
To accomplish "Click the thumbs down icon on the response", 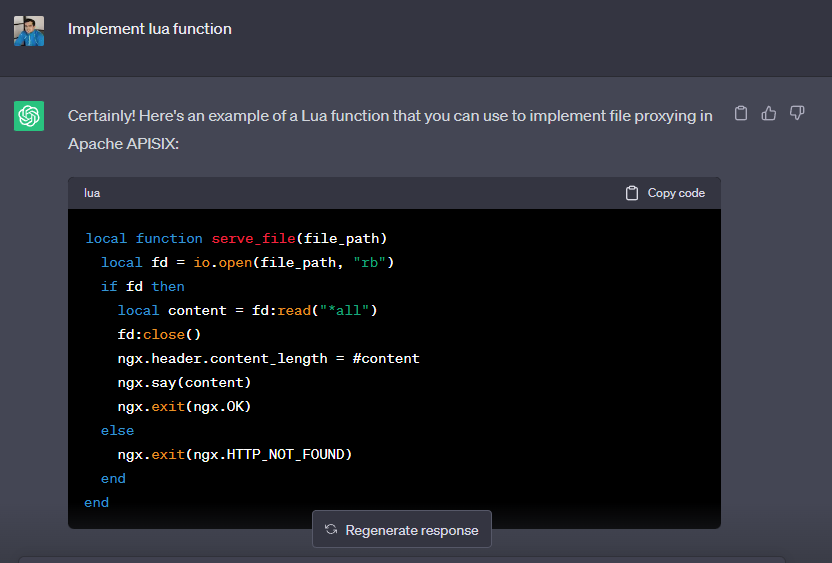I will click(x=797, y=113).
